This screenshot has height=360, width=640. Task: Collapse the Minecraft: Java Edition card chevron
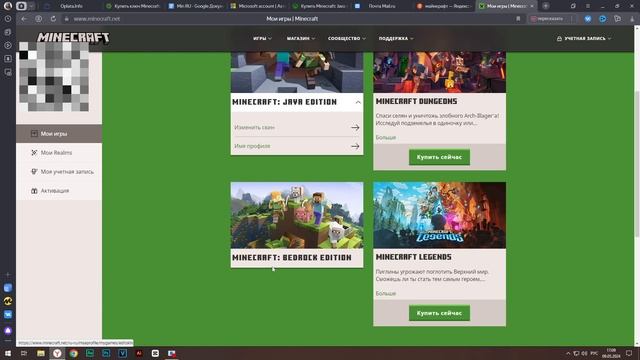pyautogui.click(x=358, y=102)
